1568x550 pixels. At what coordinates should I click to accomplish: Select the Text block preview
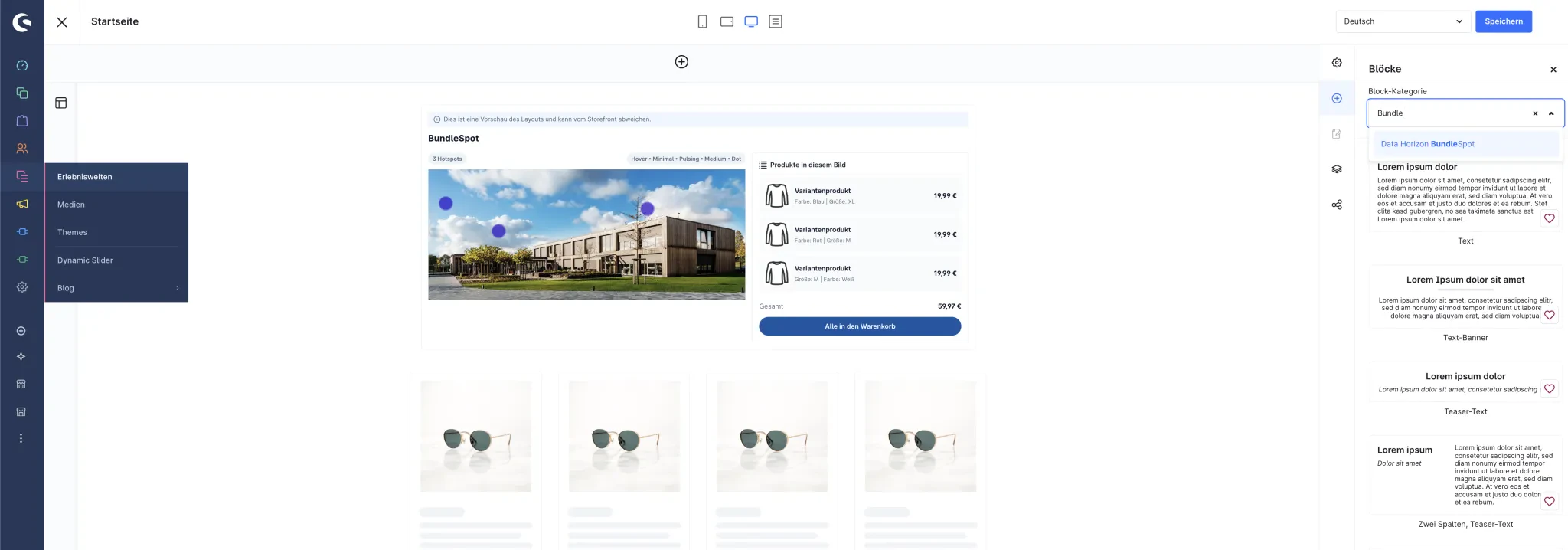point(1465,194)
